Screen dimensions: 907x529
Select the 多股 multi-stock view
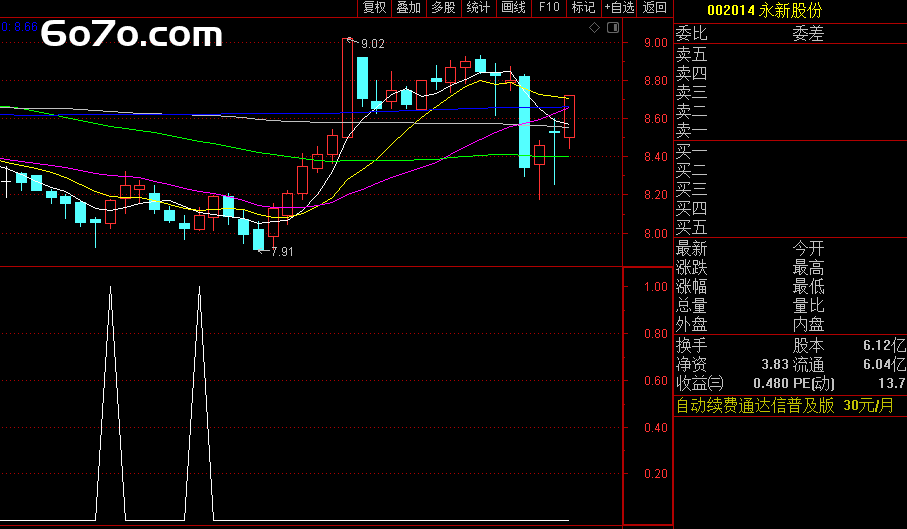coord(444,8)
